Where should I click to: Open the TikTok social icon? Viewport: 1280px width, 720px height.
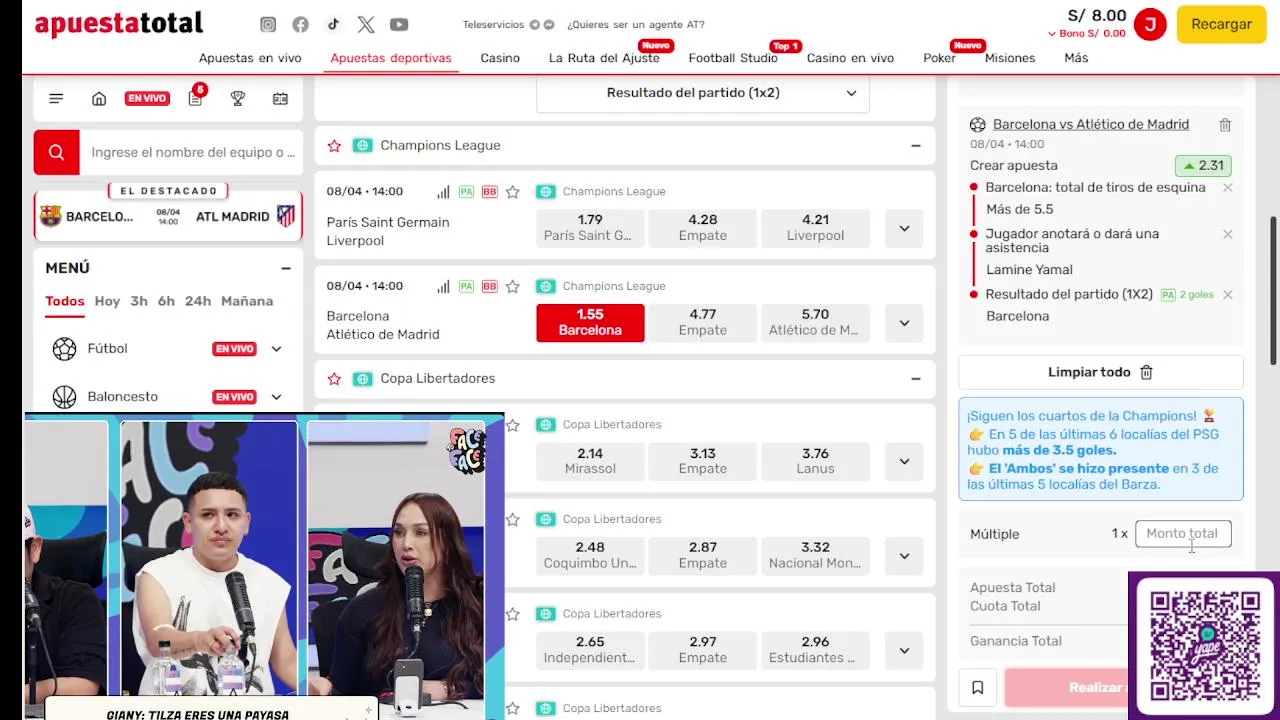333,25
